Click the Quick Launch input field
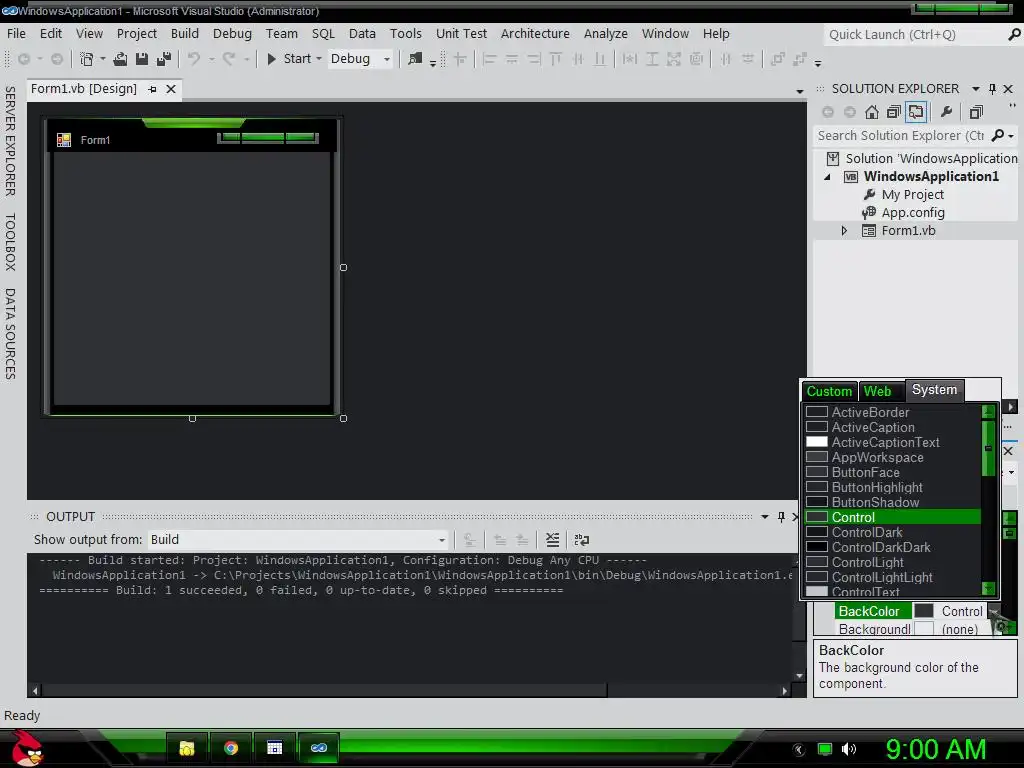 (913, 35)
